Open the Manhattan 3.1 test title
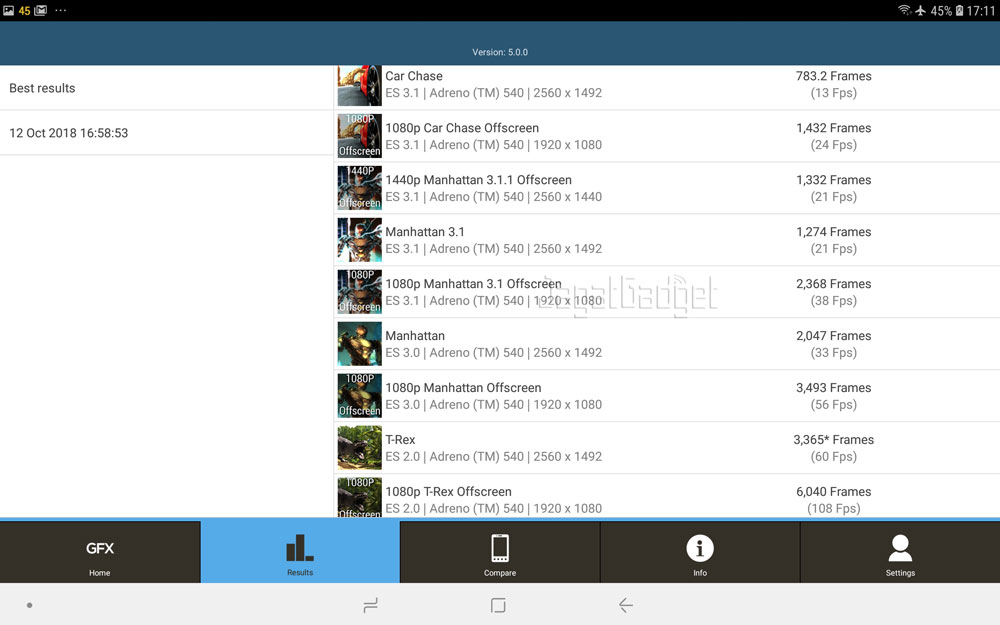Screen dimensions: 1000x625 pyautogui.click(x=425, y=232)
